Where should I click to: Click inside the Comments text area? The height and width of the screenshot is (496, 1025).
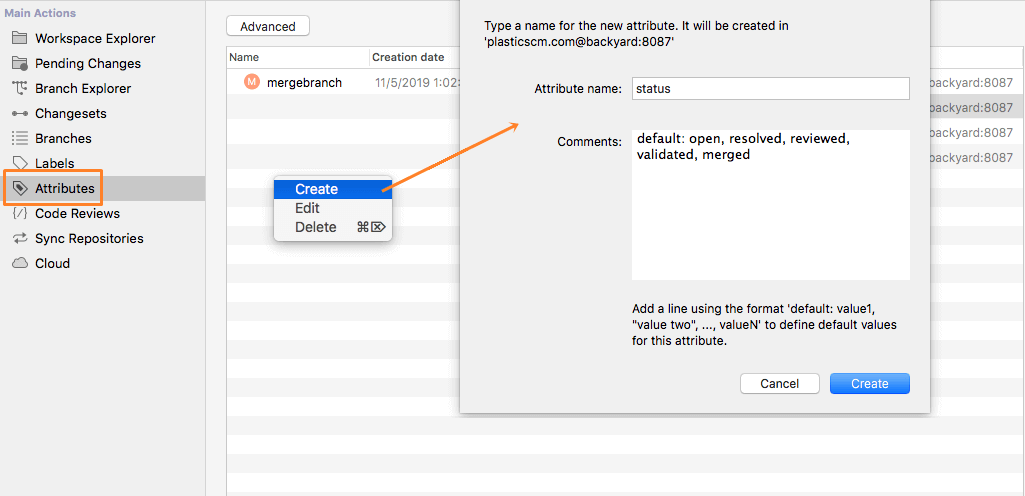(771, 205)
